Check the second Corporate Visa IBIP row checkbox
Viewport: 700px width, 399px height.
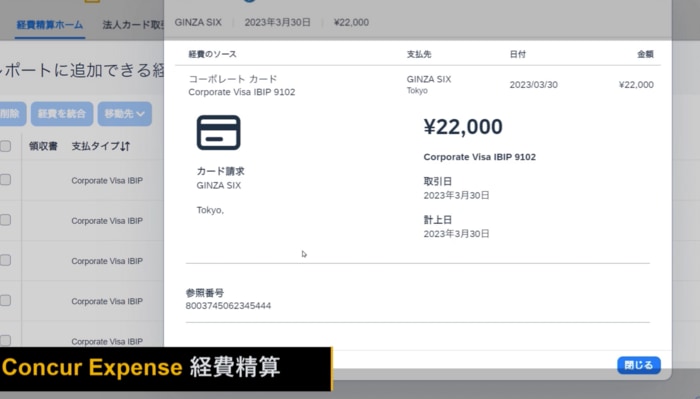tap(5, 220)
